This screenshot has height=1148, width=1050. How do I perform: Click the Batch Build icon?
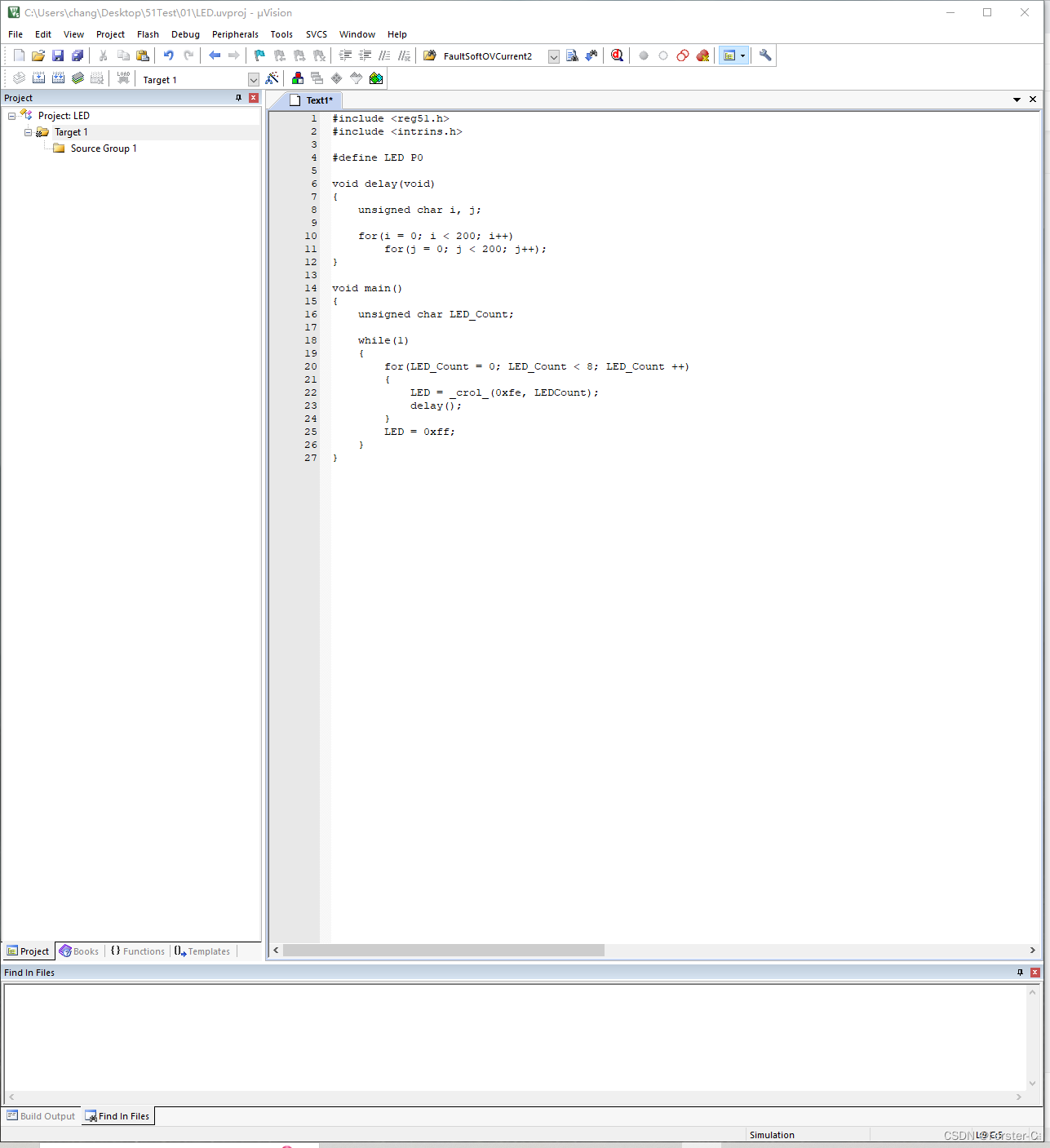pyautogui.click(x=78, y=78)
